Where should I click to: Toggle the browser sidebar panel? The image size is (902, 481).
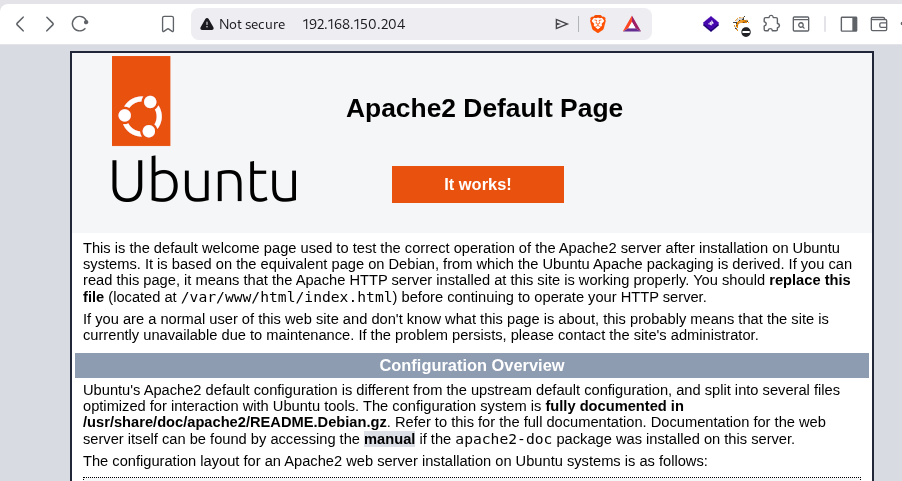849,24
